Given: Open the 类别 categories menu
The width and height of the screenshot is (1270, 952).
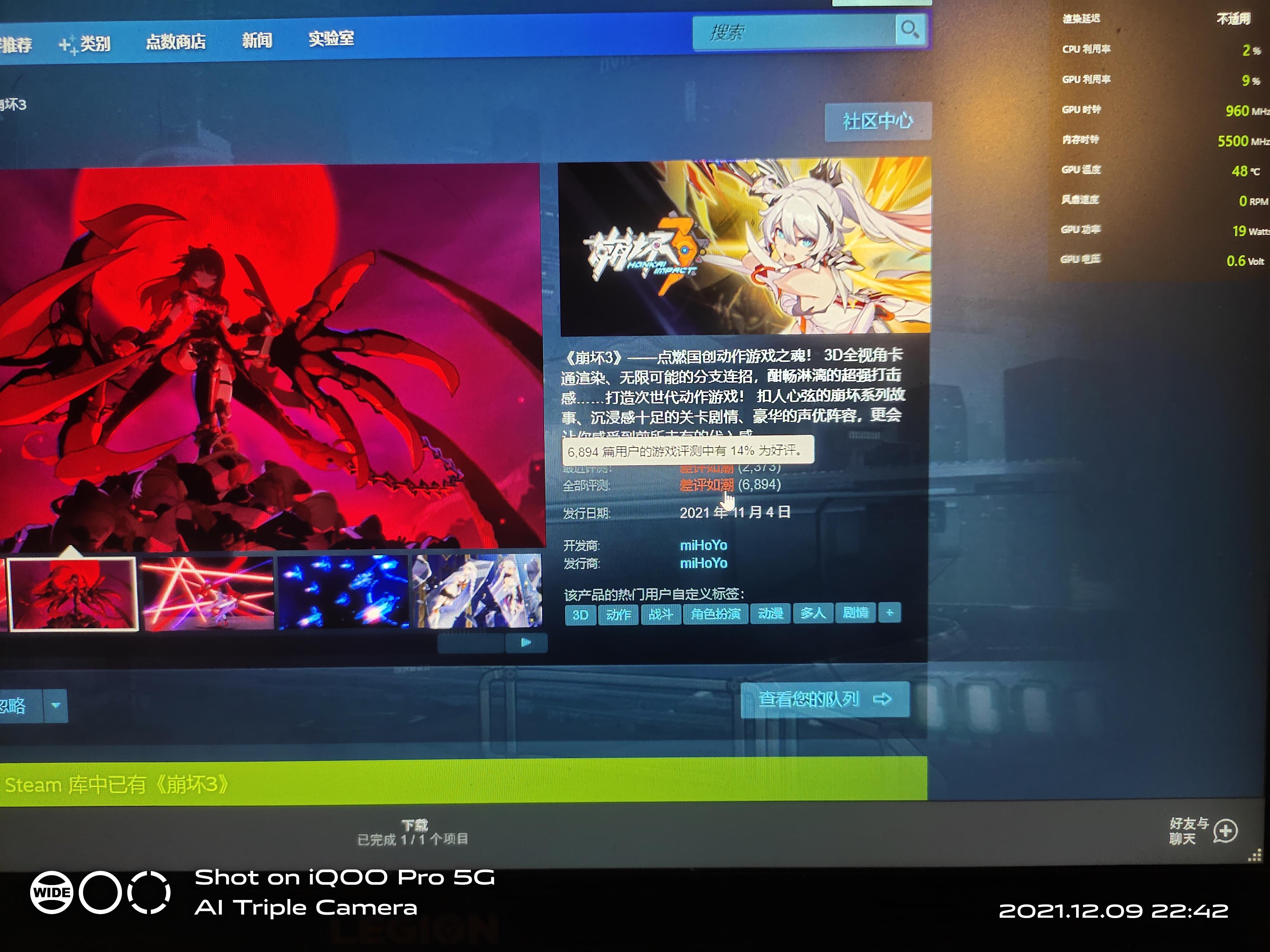Looking at the screenshot, I should pos(84,43).
